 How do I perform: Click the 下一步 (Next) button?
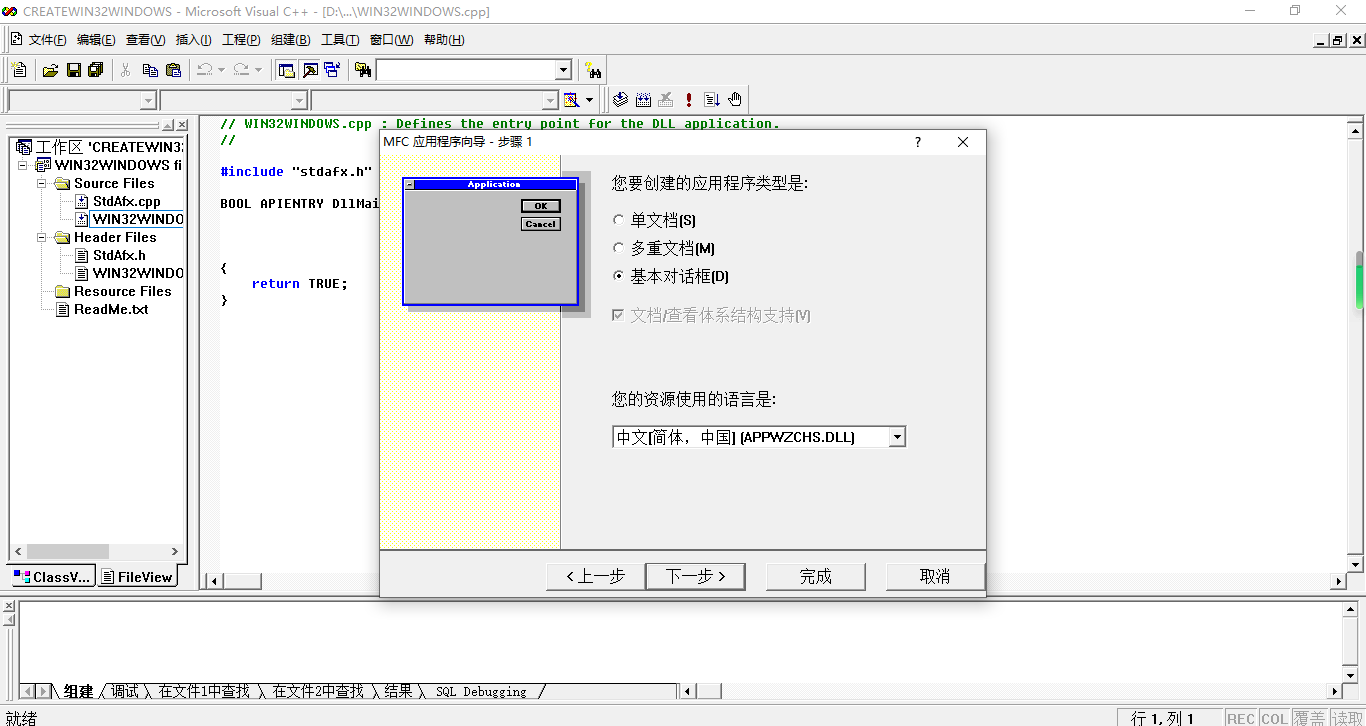(695, 576)
